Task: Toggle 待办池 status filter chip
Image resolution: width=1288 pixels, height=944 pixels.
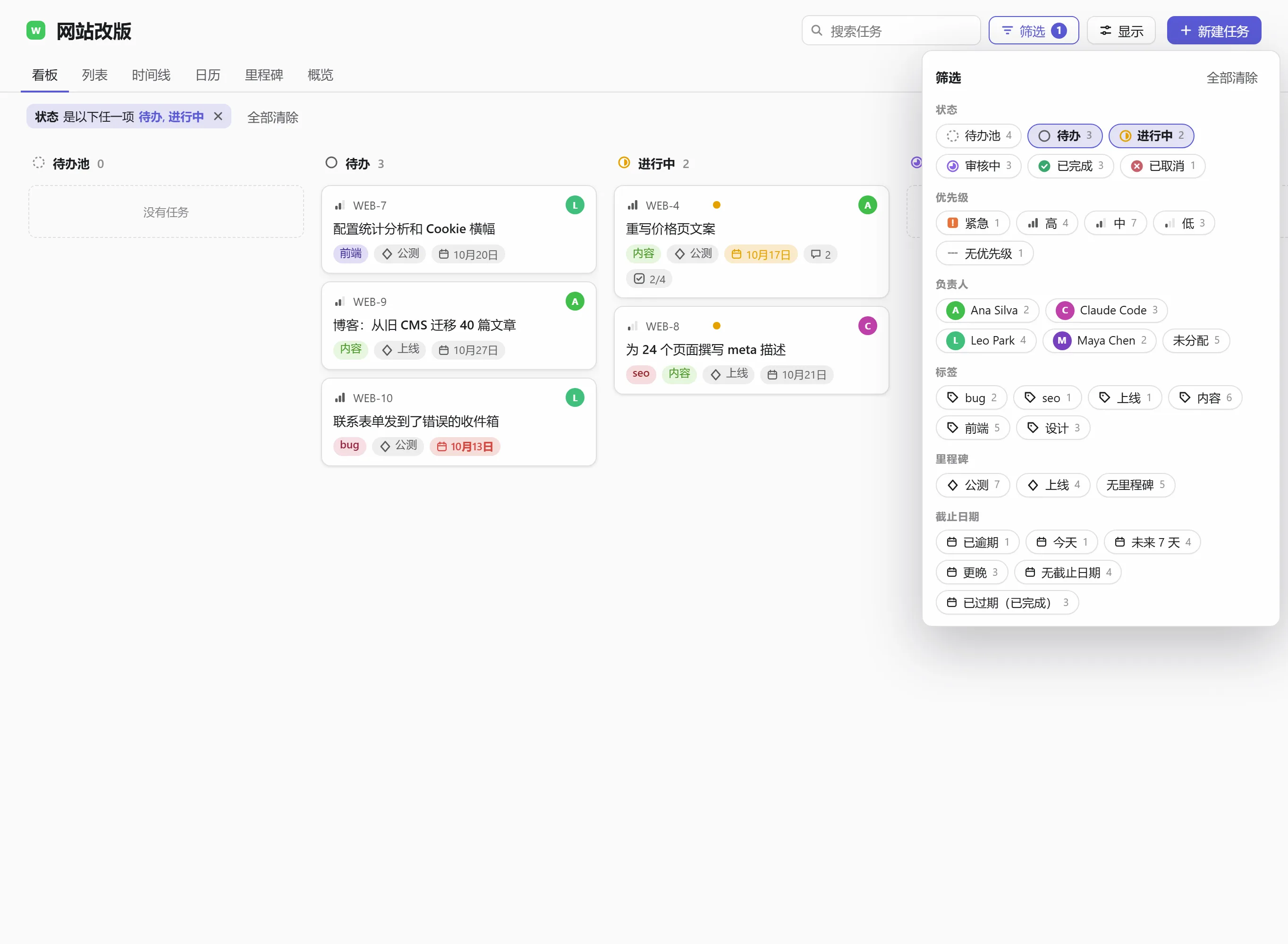Action: coord(978,136)
